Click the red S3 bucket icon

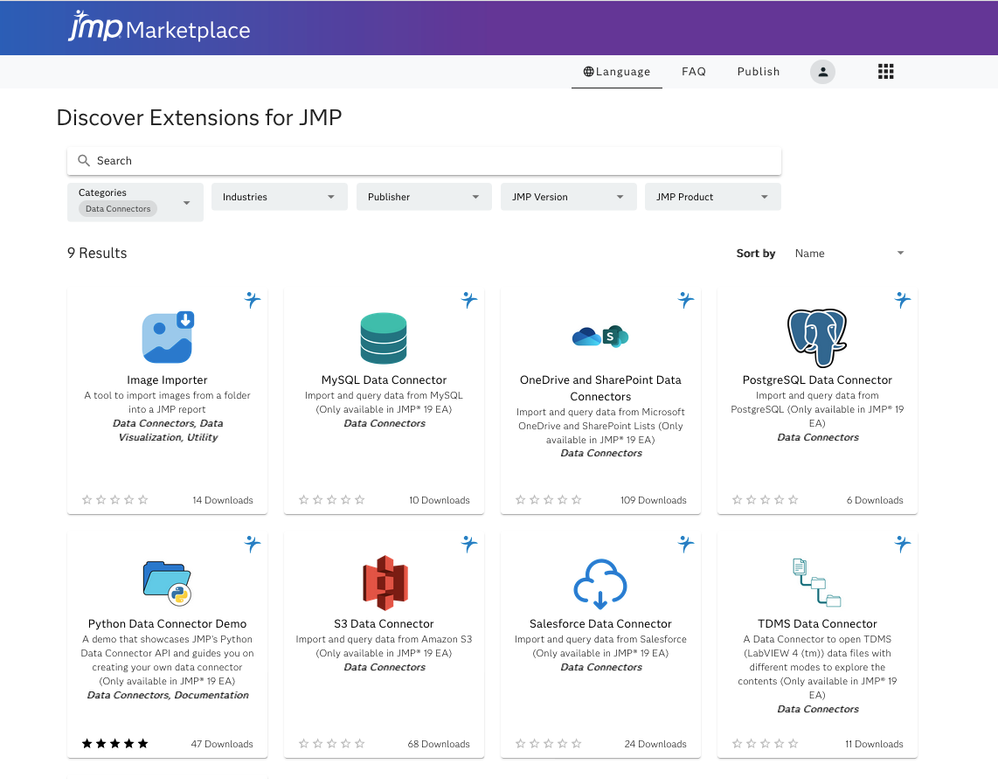[384, 583]
